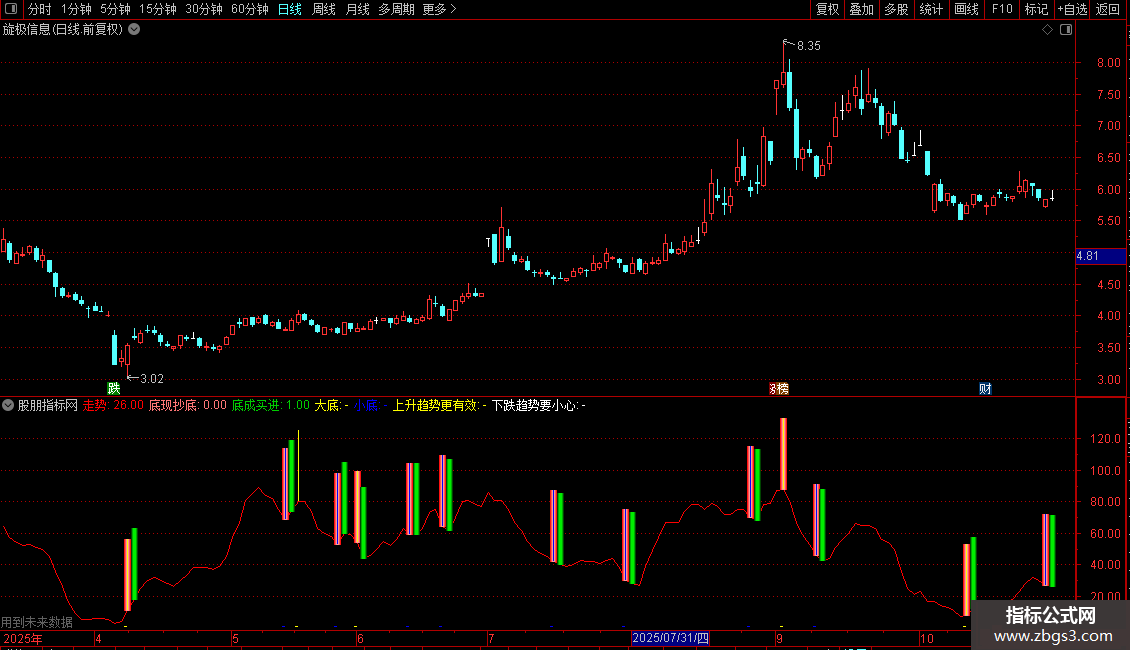Click the green 跌 event marker
1130x650 pixels.
coord(113,388)
